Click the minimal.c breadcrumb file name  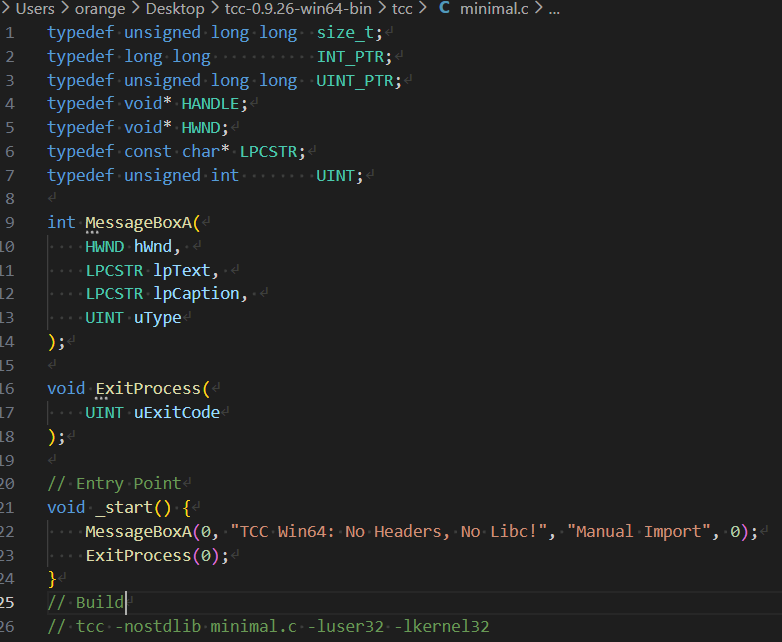[495, 9]
